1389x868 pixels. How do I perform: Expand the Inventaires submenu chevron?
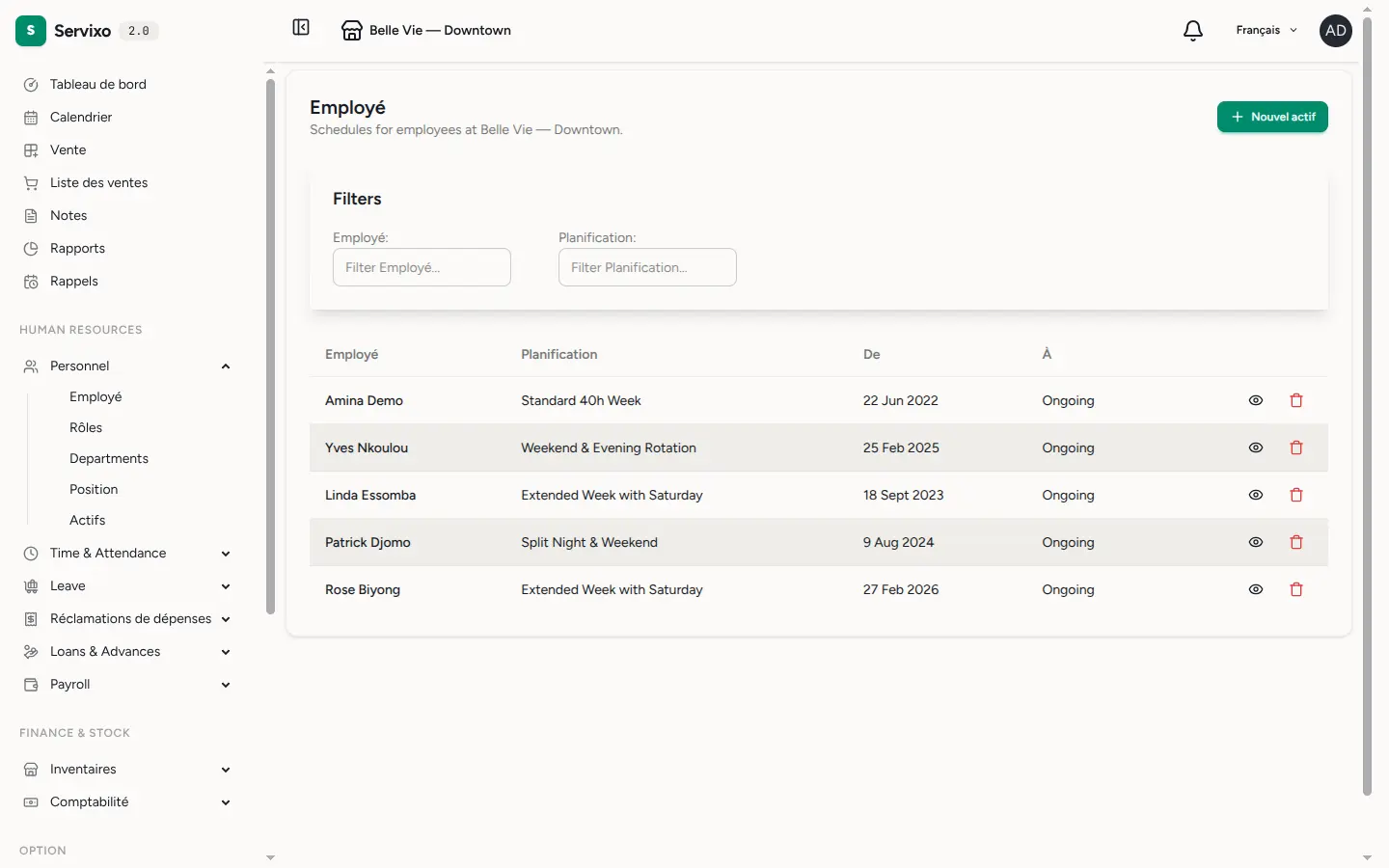pyautogui.click(x=226, y=770)
